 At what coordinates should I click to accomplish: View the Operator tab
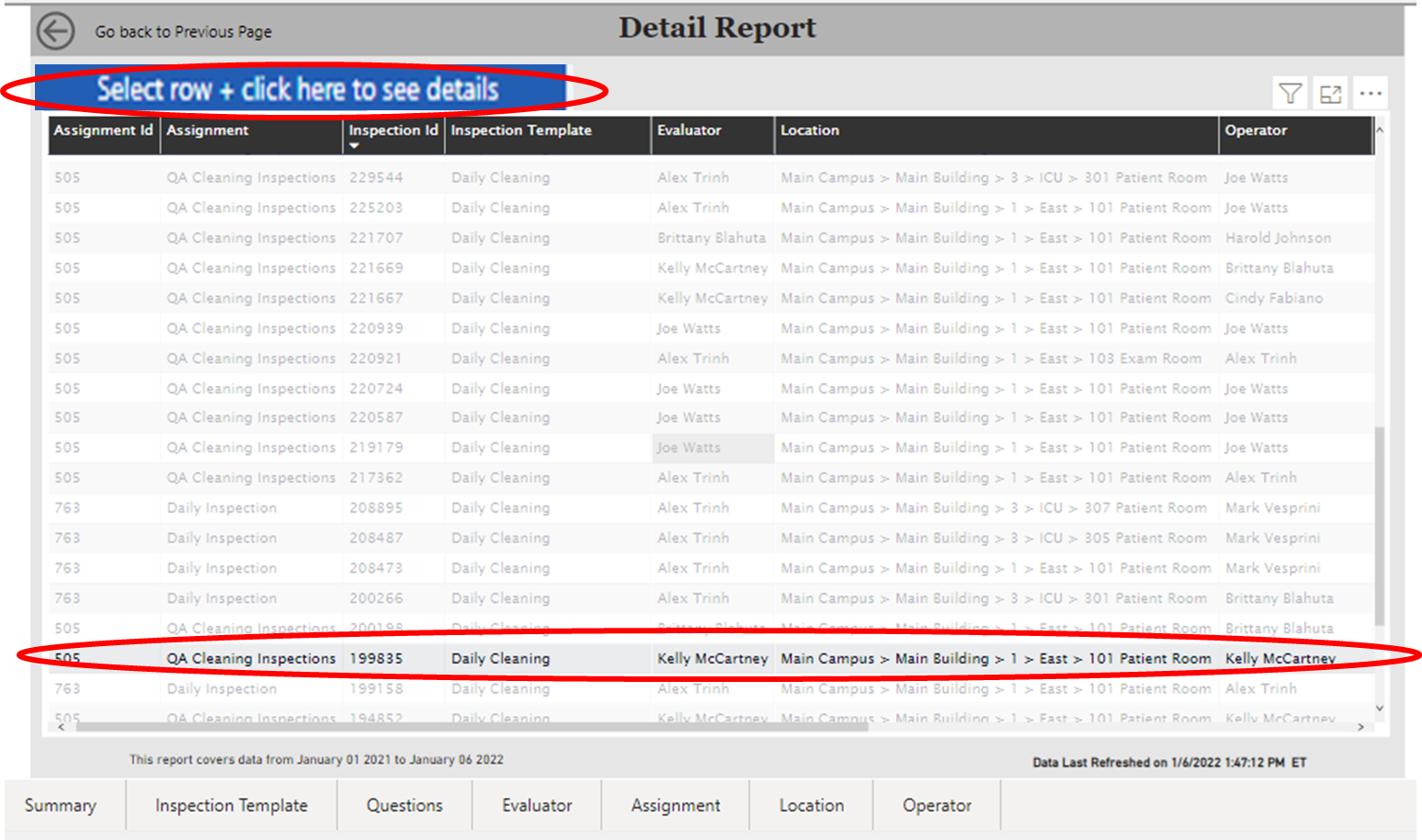click(937, 805)
